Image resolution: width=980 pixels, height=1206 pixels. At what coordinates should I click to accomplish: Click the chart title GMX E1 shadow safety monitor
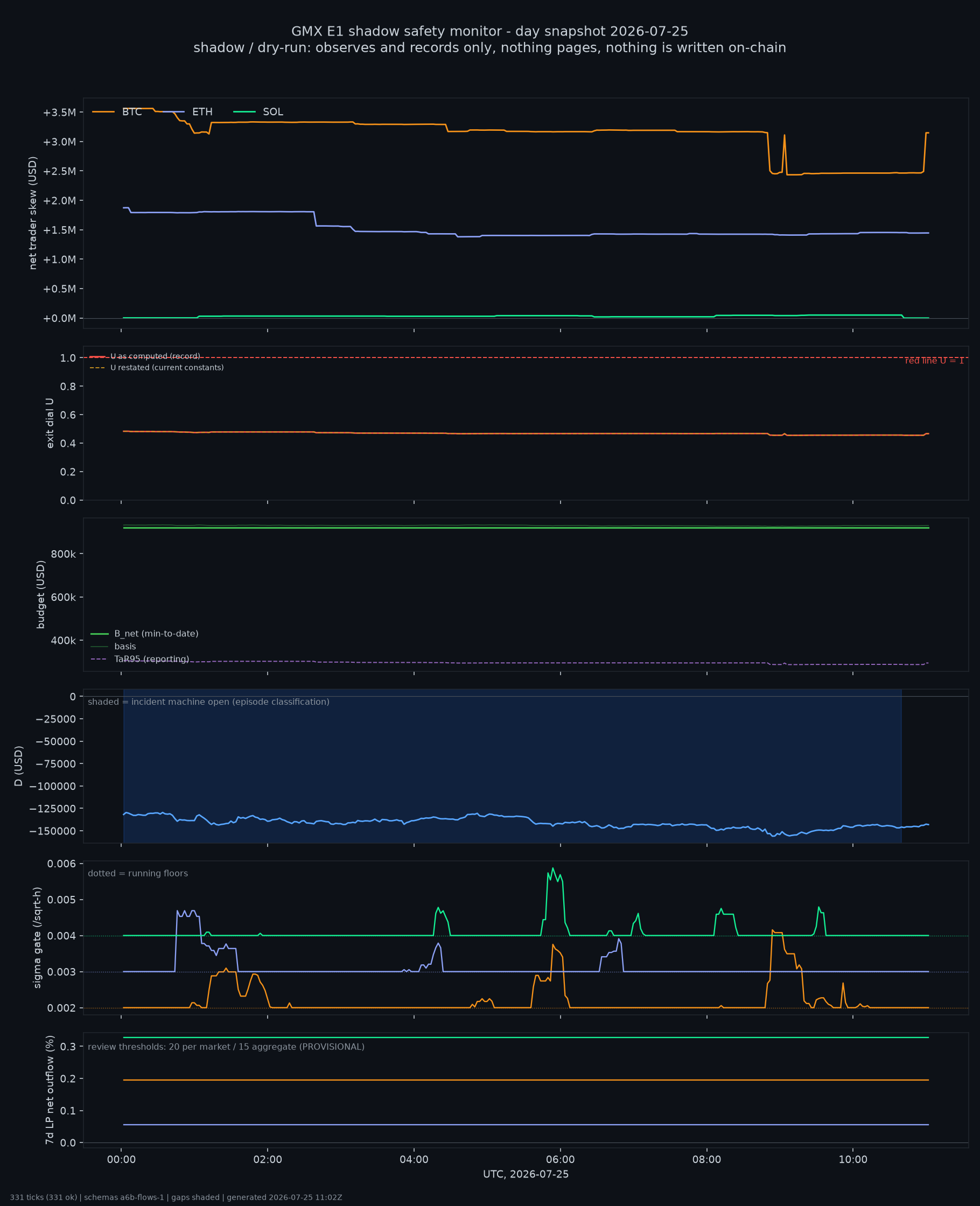click(x=489, y=31)
